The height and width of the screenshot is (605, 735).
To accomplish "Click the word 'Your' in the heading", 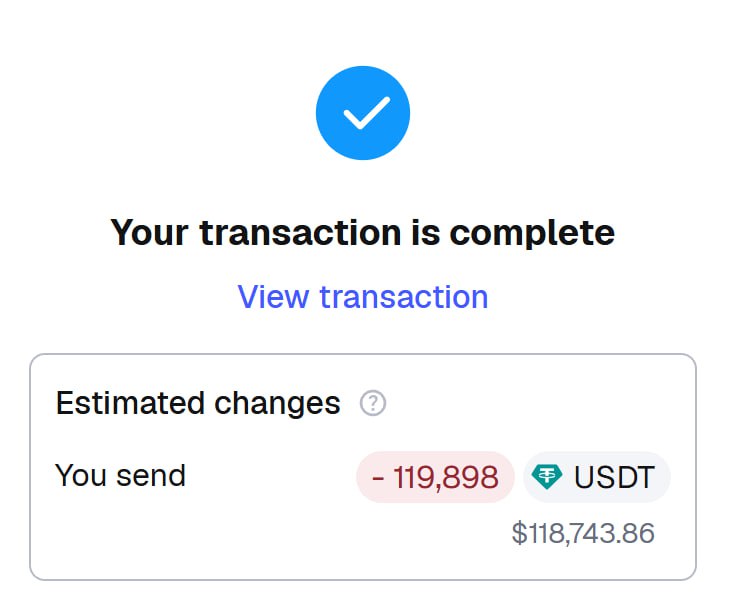I will click(x=150, y=233).
